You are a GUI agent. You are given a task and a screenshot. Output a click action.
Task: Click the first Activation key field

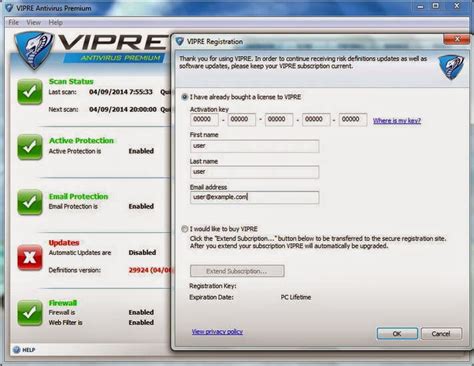204,120
